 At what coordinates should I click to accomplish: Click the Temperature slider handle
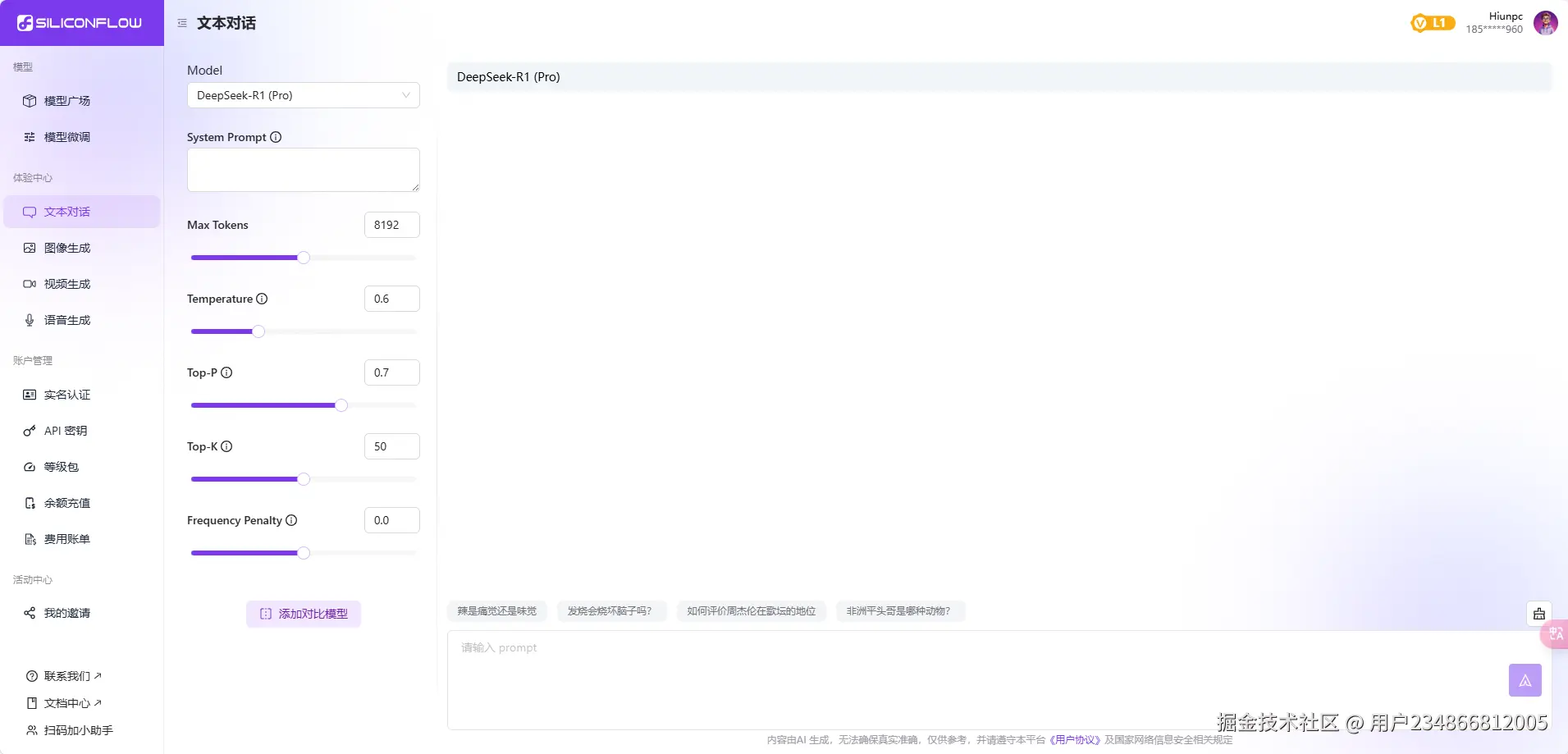pos(258,331)
